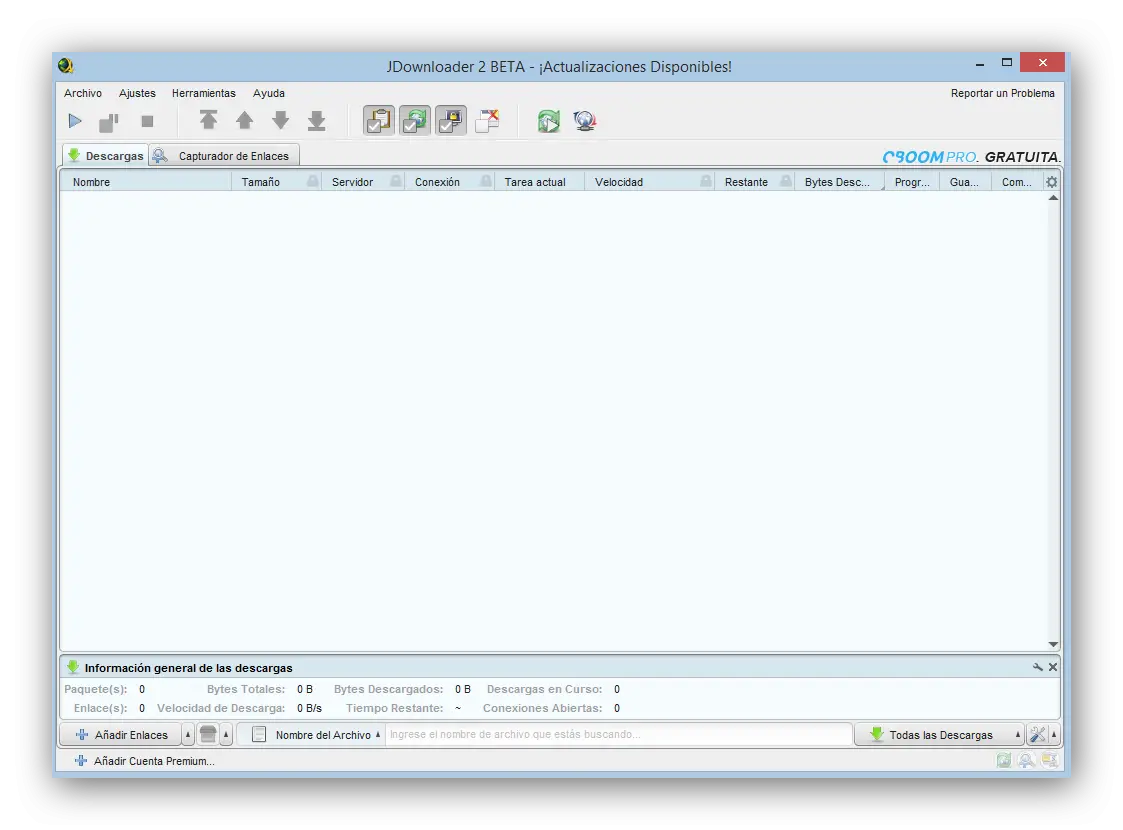Click lock icon in Servidor column
1123x830 pixels.
point(396,181)
